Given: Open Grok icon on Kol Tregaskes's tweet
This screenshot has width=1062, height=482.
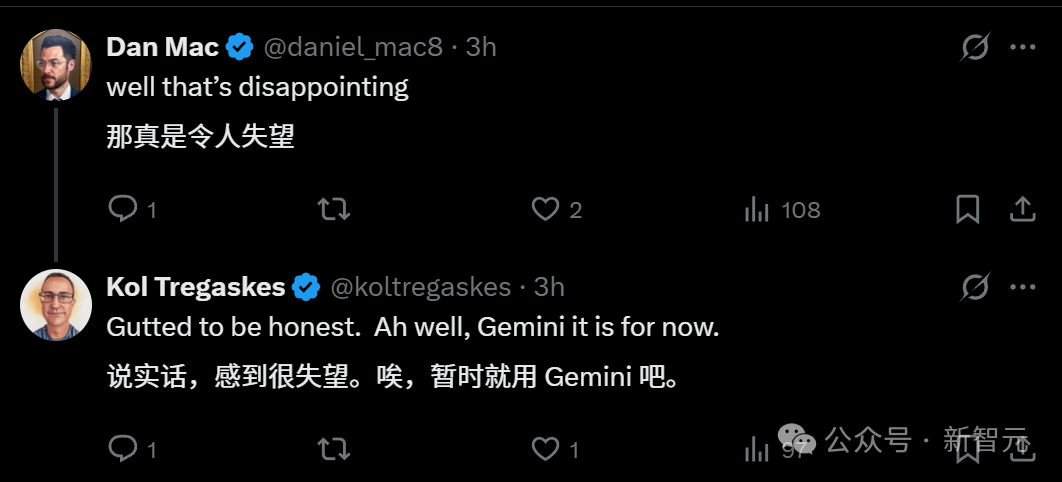Looking at the screenshot, I should coord(975,288).
